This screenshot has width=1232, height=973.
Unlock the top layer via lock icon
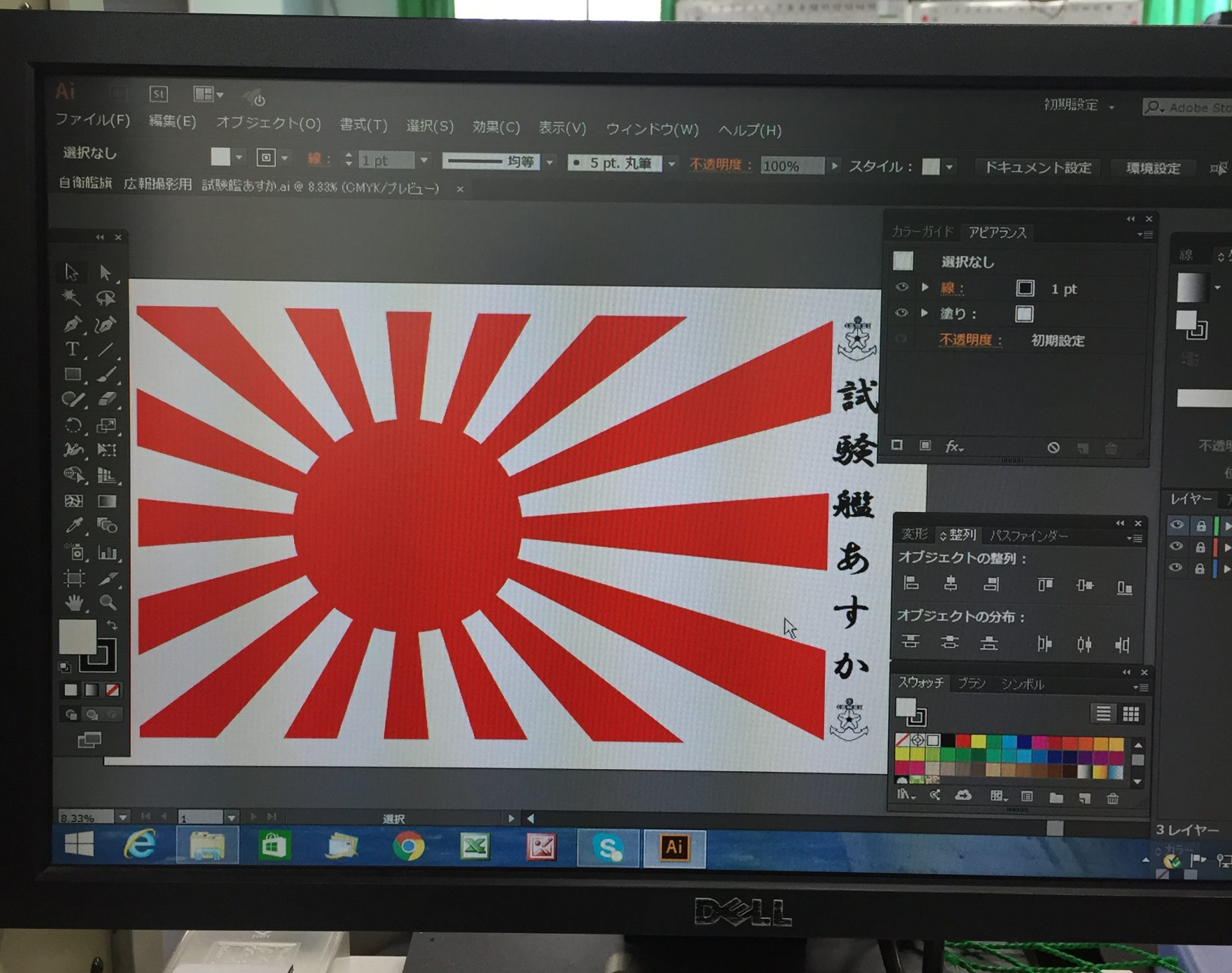(1201, 525)
